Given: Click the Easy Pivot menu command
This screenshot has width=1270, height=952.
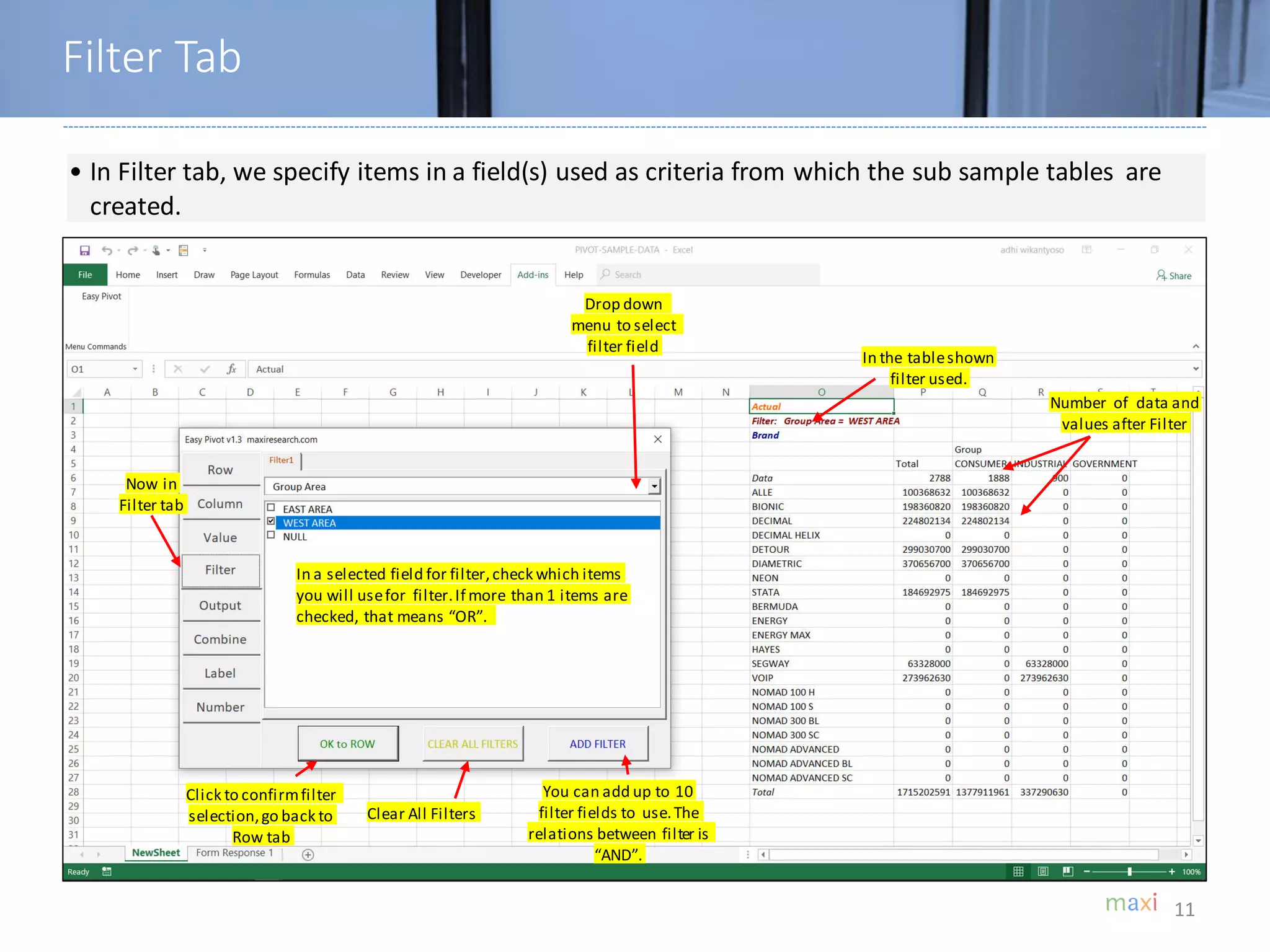Looking at the screenshot, I should (102, 296).
